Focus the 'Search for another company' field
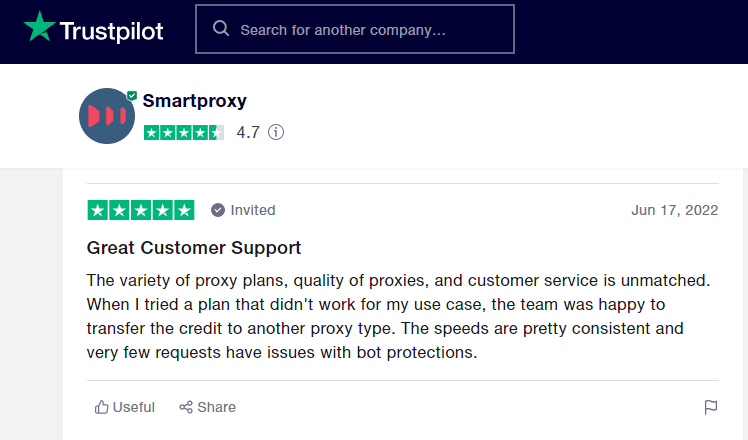This screenshot has width=748, height=440. coord(355,29)
